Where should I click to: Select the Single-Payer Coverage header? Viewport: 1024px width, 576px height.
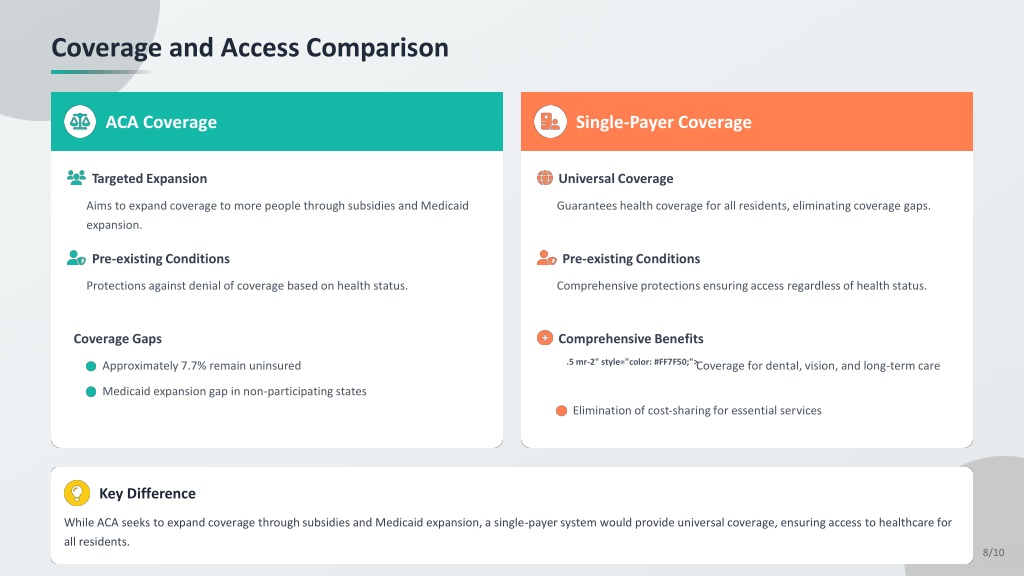663,122
